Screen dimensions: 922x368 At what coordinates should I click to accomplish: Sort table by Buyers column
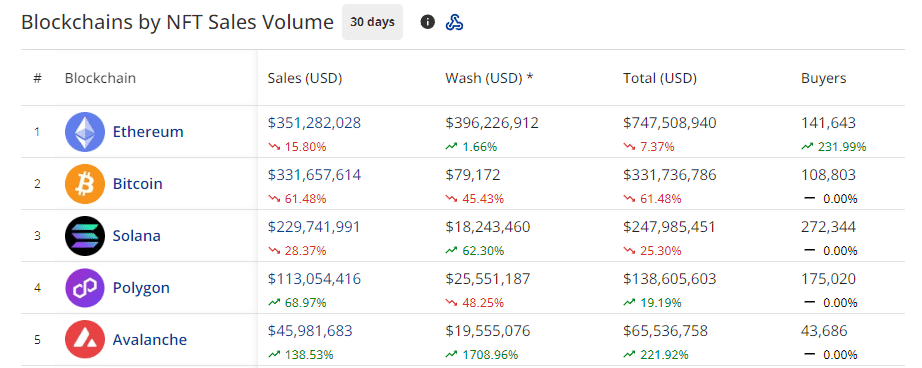pyautogui.click(x=823, y=78)
